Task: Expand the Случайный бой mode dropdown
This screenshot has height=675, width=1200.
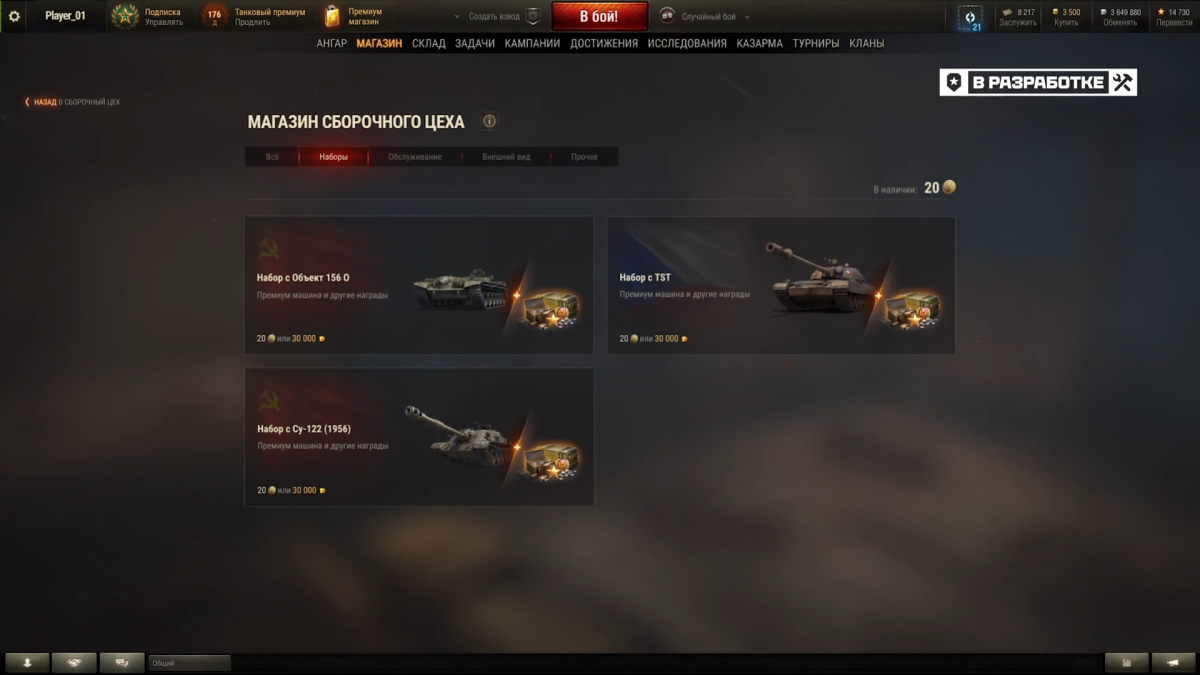Action: 746,17
